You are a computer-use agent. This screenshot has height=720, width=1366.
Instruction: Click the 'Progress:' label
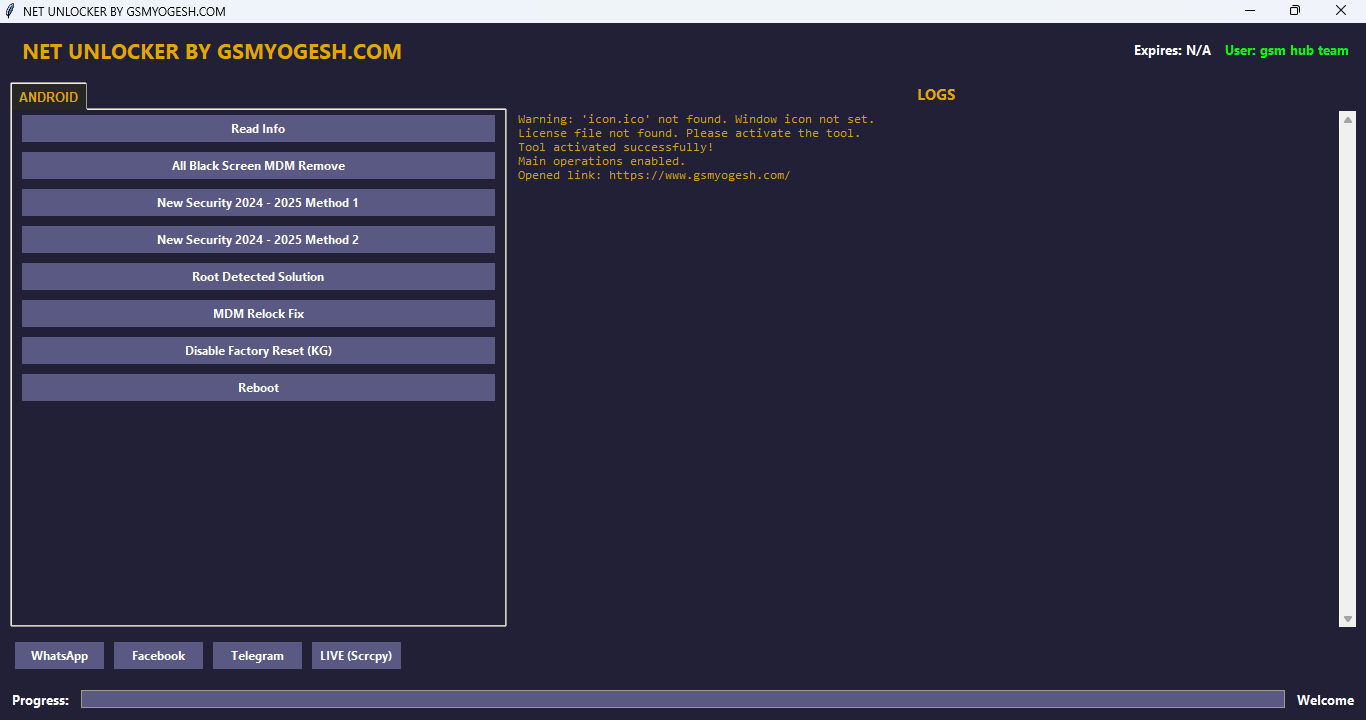[x=41, y=700]
